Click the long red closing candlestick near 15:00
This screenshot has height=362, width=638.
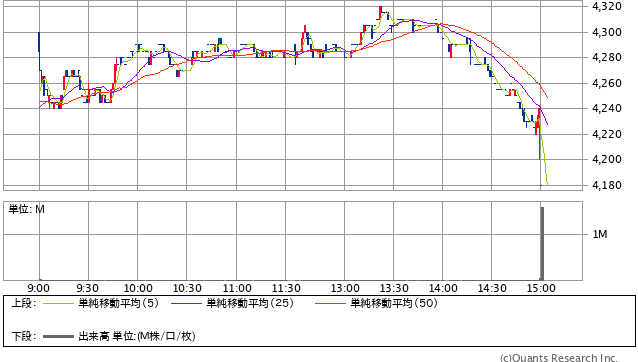click(540, 134)
